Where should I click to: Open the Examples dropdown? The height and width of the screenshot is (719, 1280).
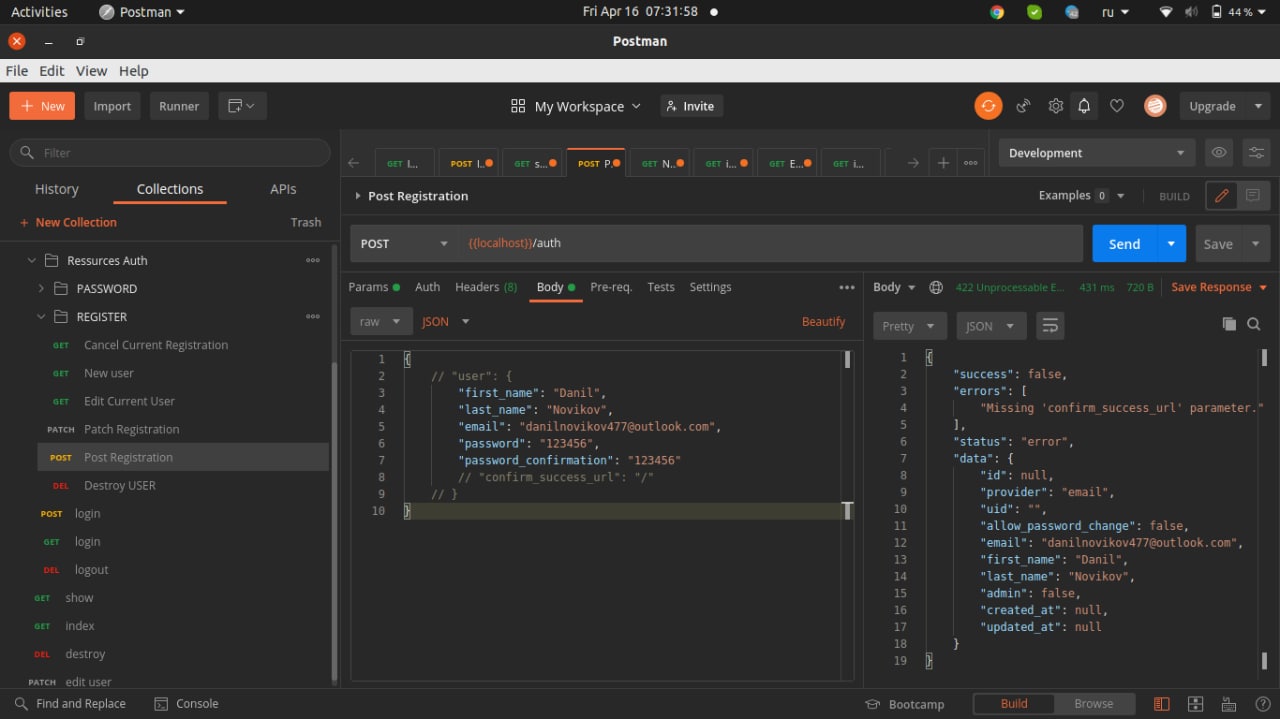click(x=1082, y=196)
